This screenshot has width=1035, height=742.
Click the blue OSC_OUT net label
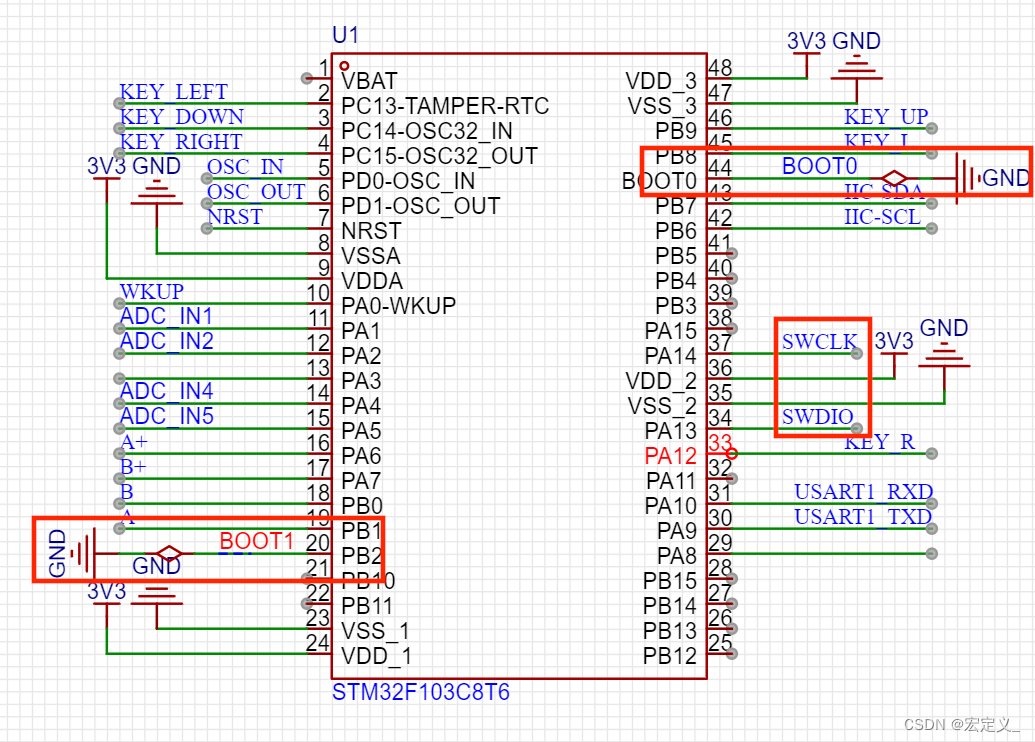coord(256,192)
